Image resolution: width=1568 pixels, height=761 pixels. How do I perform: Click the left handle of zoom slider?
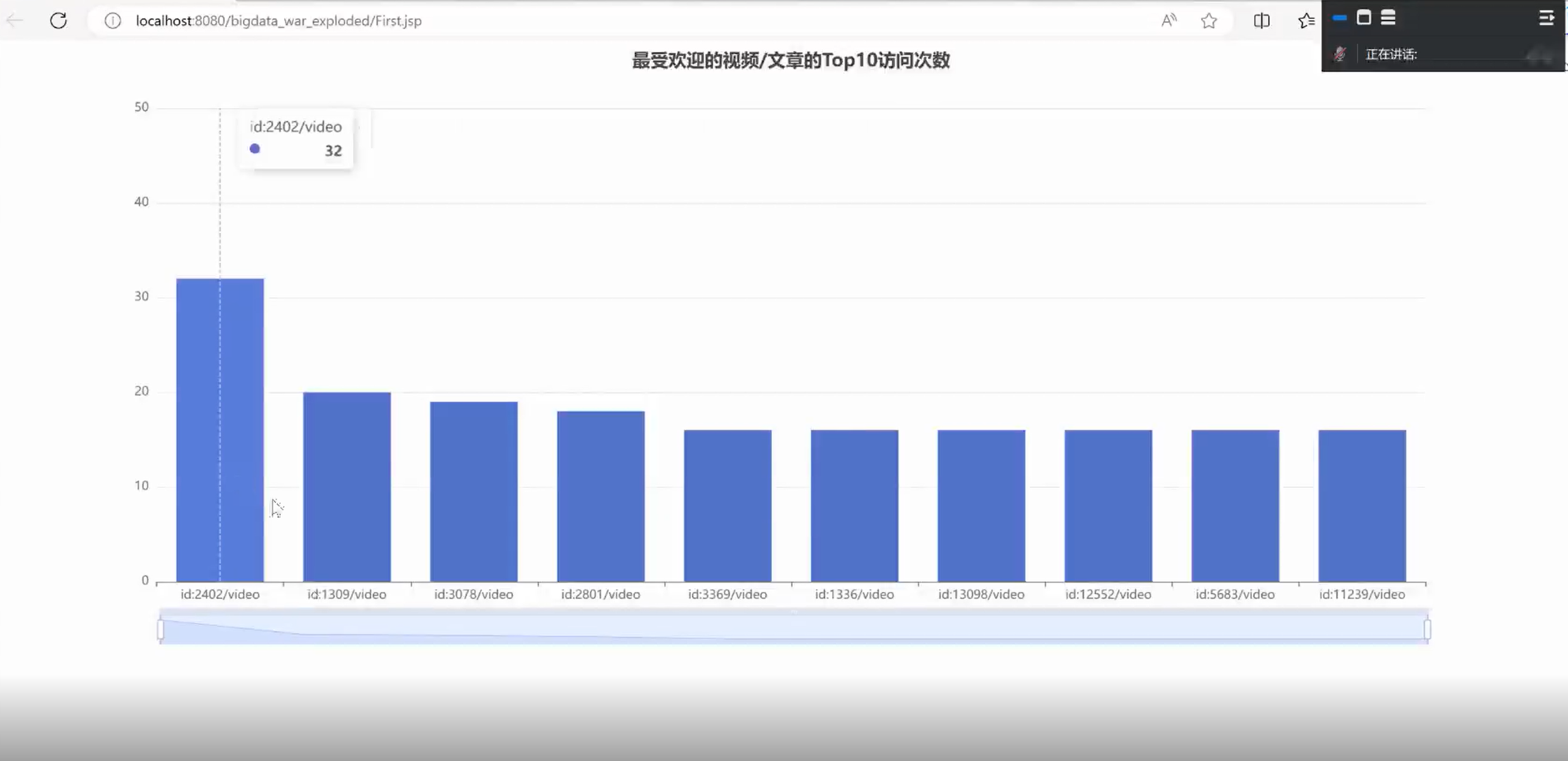(160, 629)
